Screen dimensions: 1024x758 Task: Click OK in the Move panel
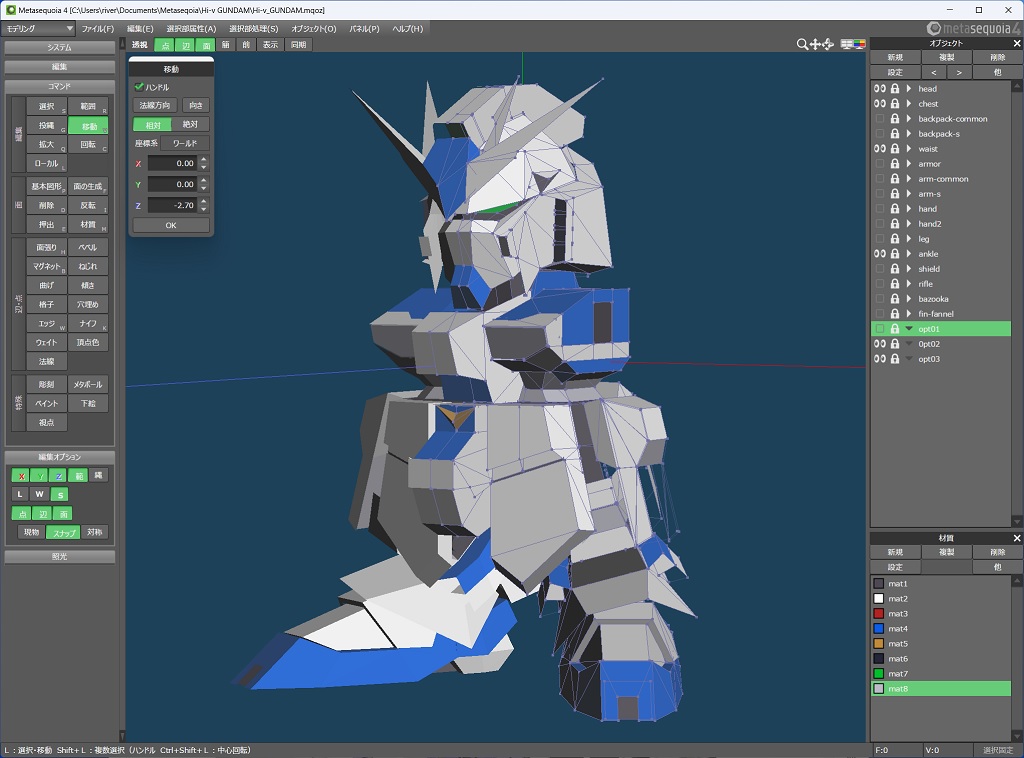(171, 225)
